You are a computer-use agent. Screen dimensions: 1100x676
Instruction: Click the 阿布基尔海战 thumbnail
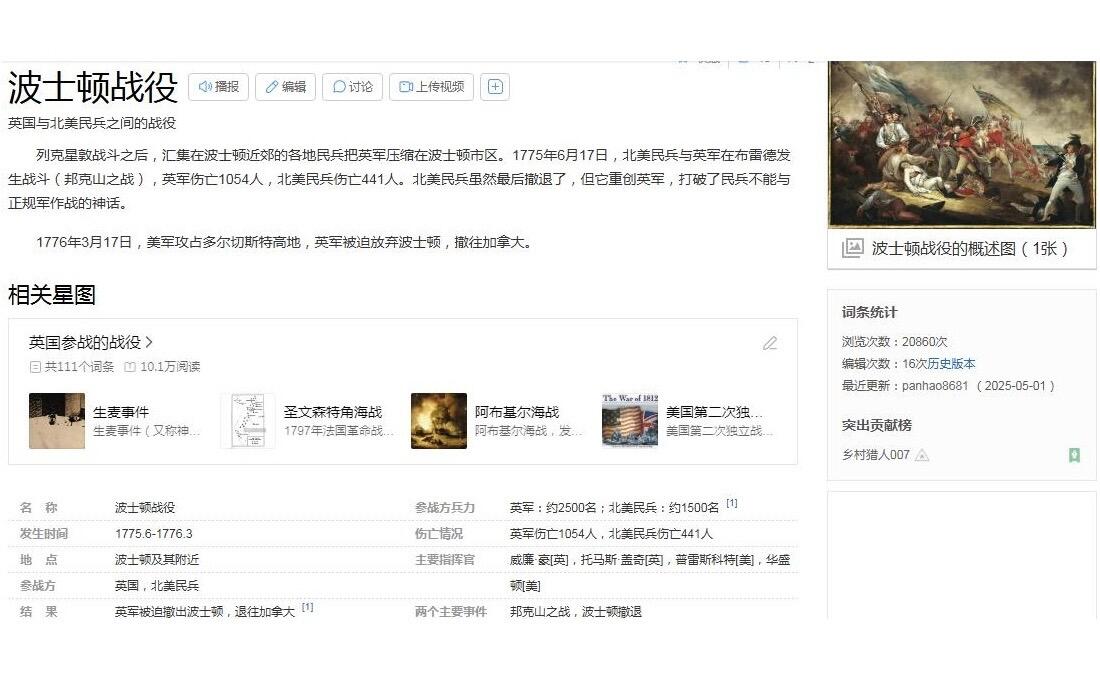point(439,420)
